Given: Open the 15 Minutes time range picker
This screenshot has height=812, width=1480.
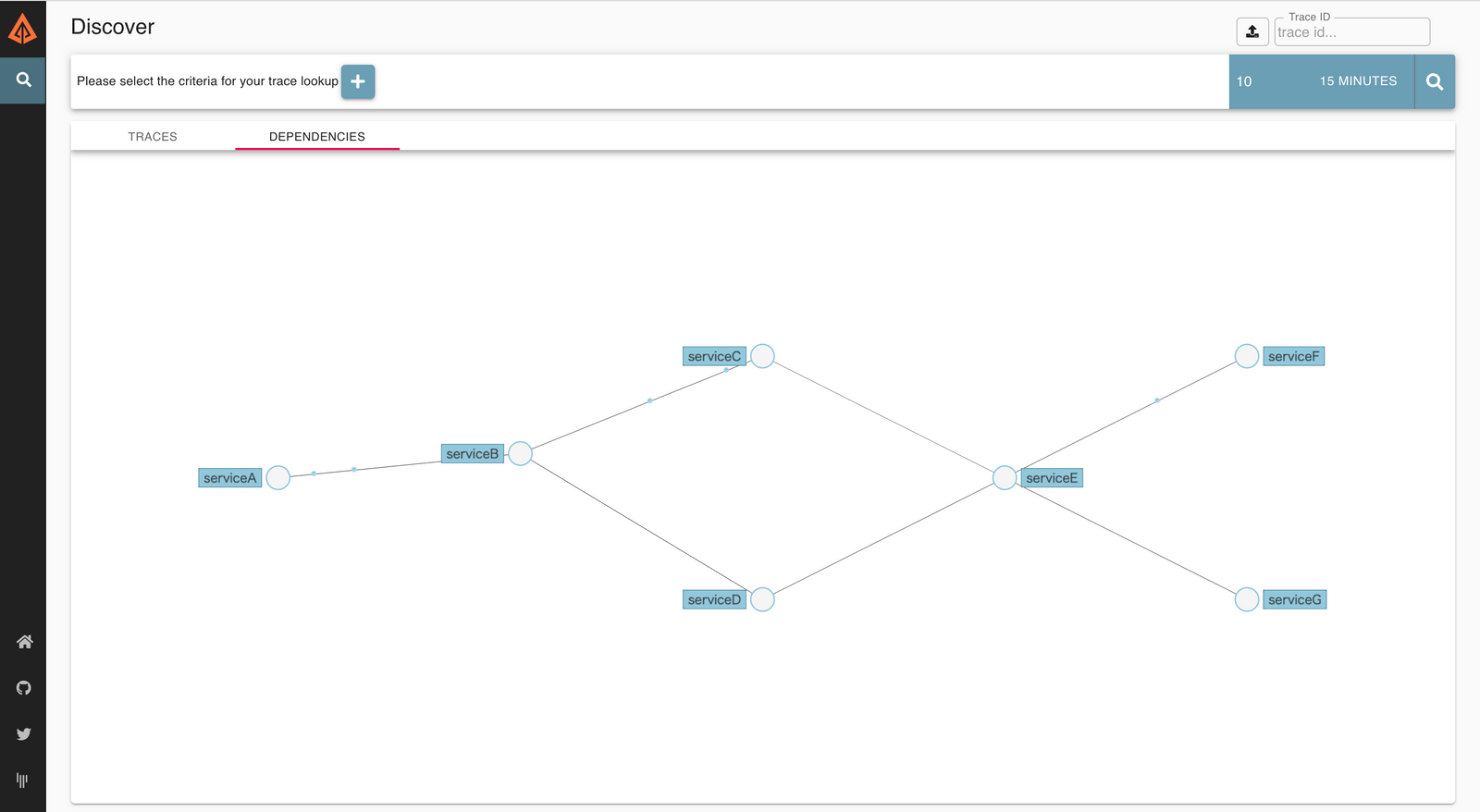Looking at the screenshot, I should click(x=1357, y=81).
